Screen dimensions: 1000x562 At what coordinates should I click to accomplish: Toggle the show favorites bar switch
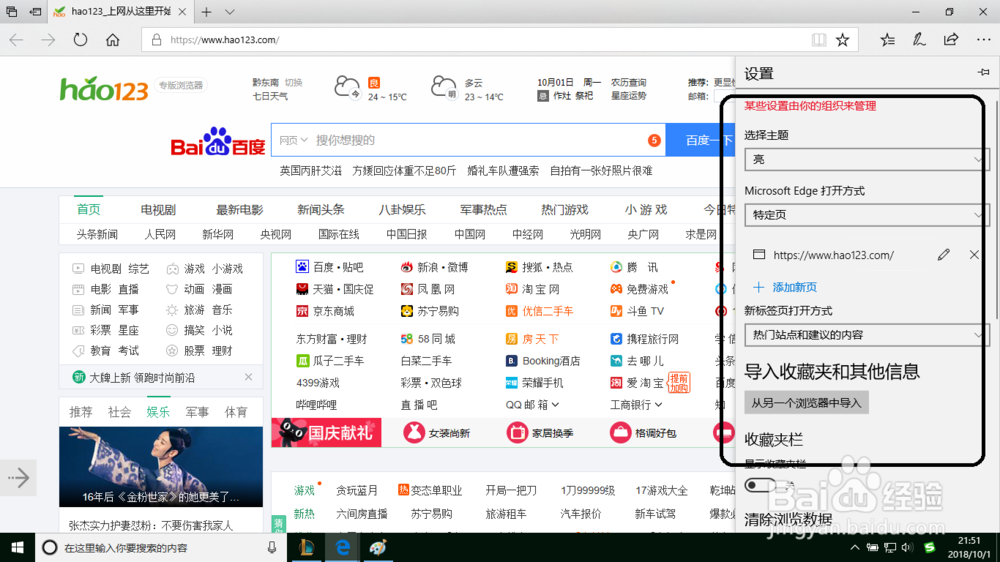pos(760,485)
